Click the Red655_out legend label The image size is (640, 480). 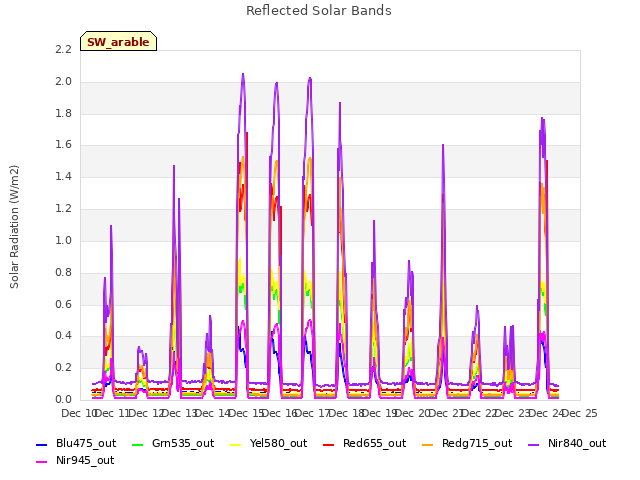(x=374, y=443)
